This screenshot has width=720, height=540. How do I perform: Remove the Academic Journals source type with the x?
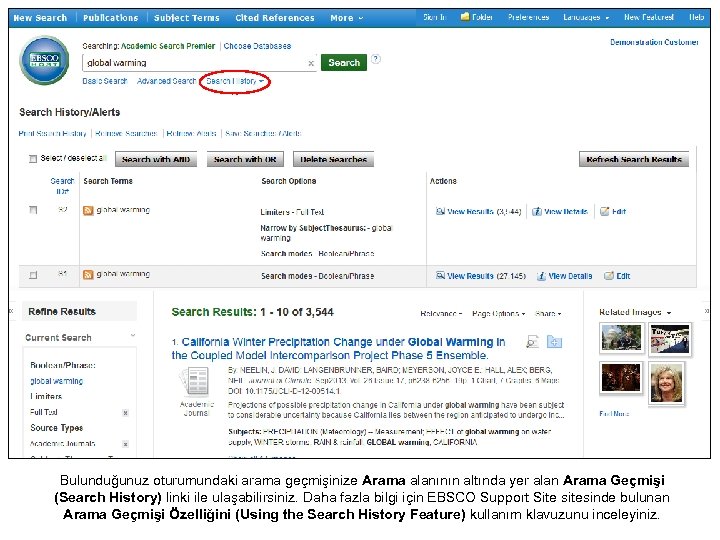pyautogui.click(x=125, y=444)
